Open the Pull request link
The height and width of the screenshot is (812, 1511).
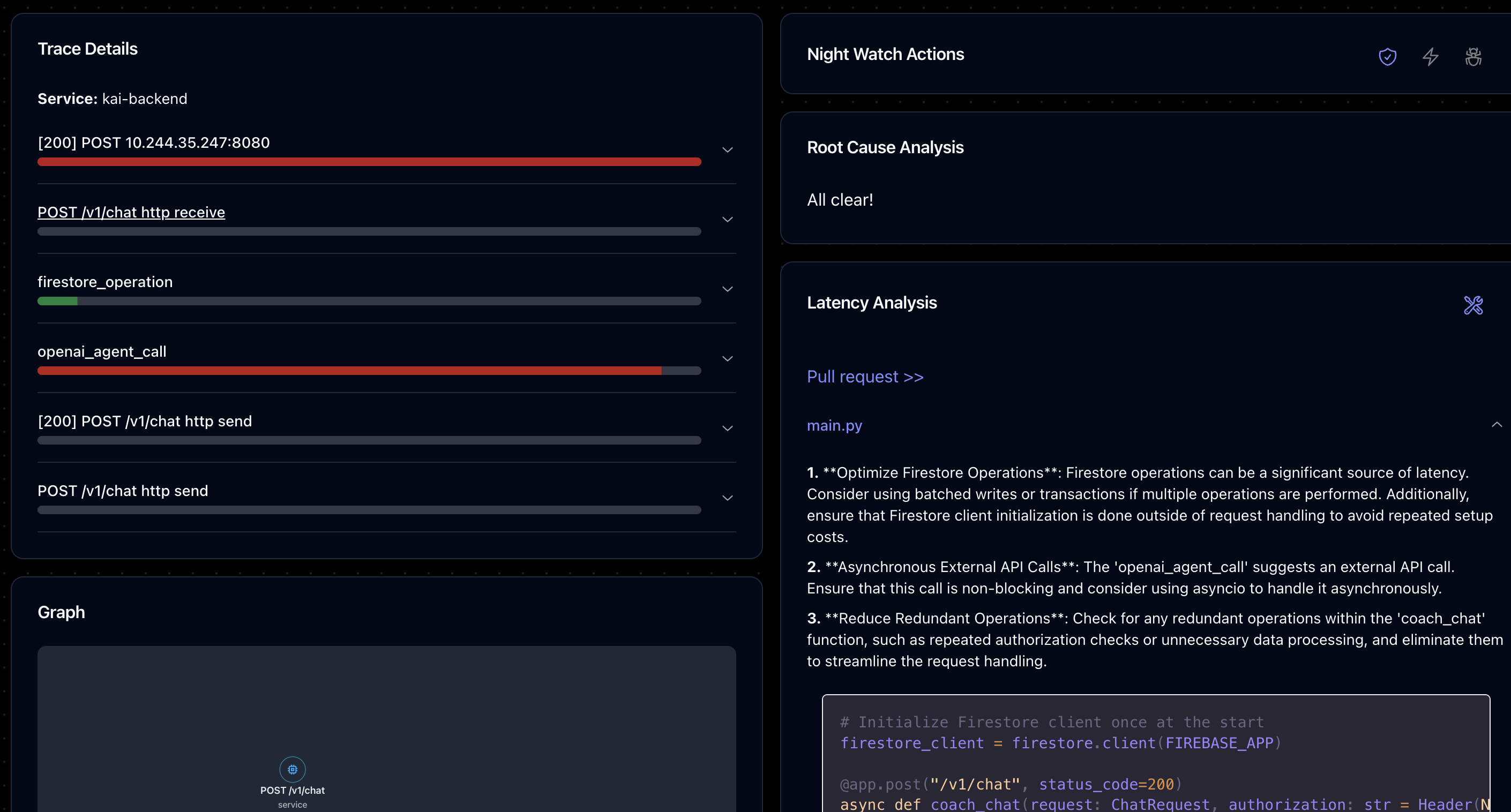coord(865,377)
